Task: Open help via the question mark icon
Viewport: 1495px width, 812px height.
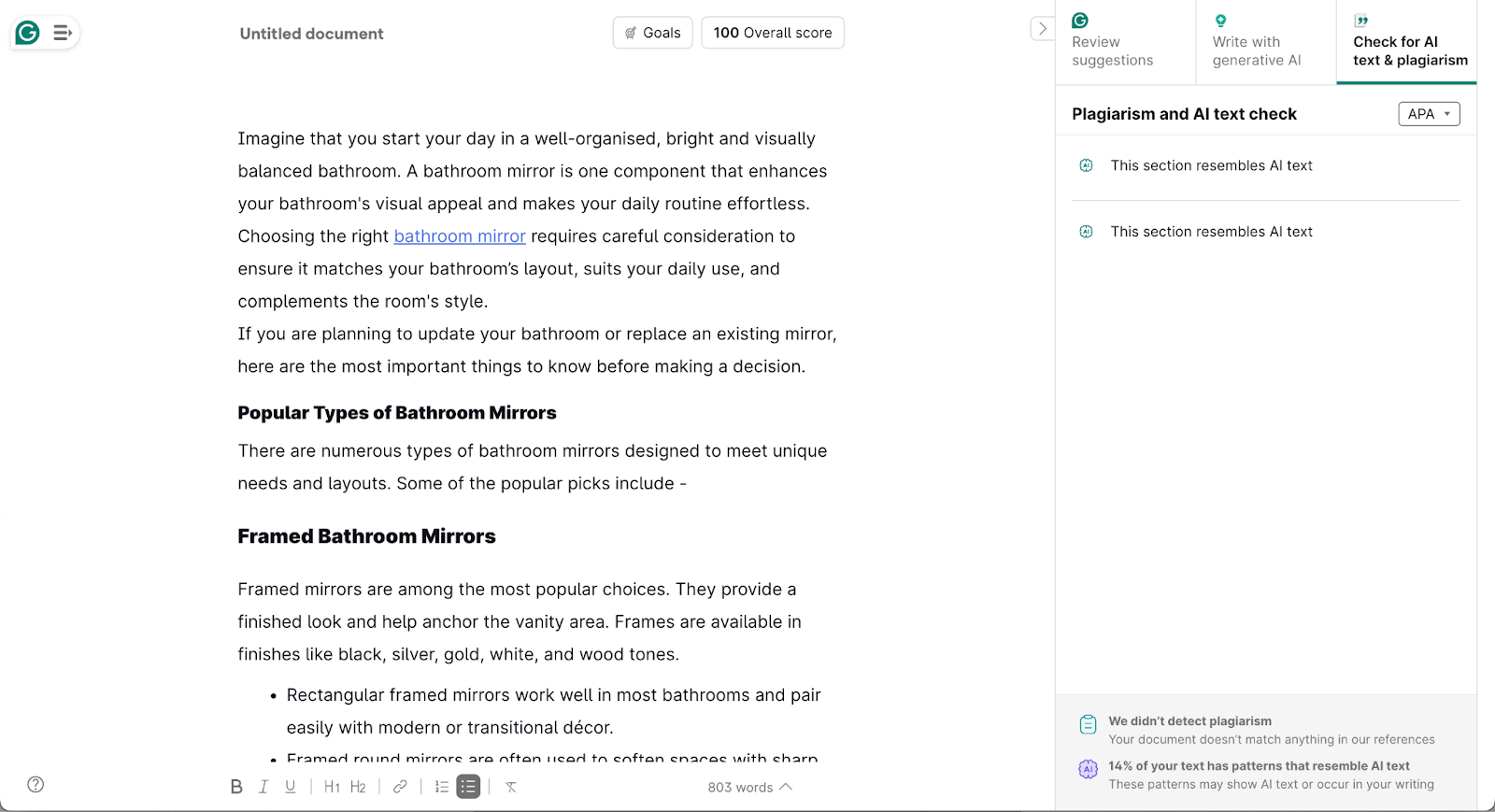Action: tap(36, 785)
